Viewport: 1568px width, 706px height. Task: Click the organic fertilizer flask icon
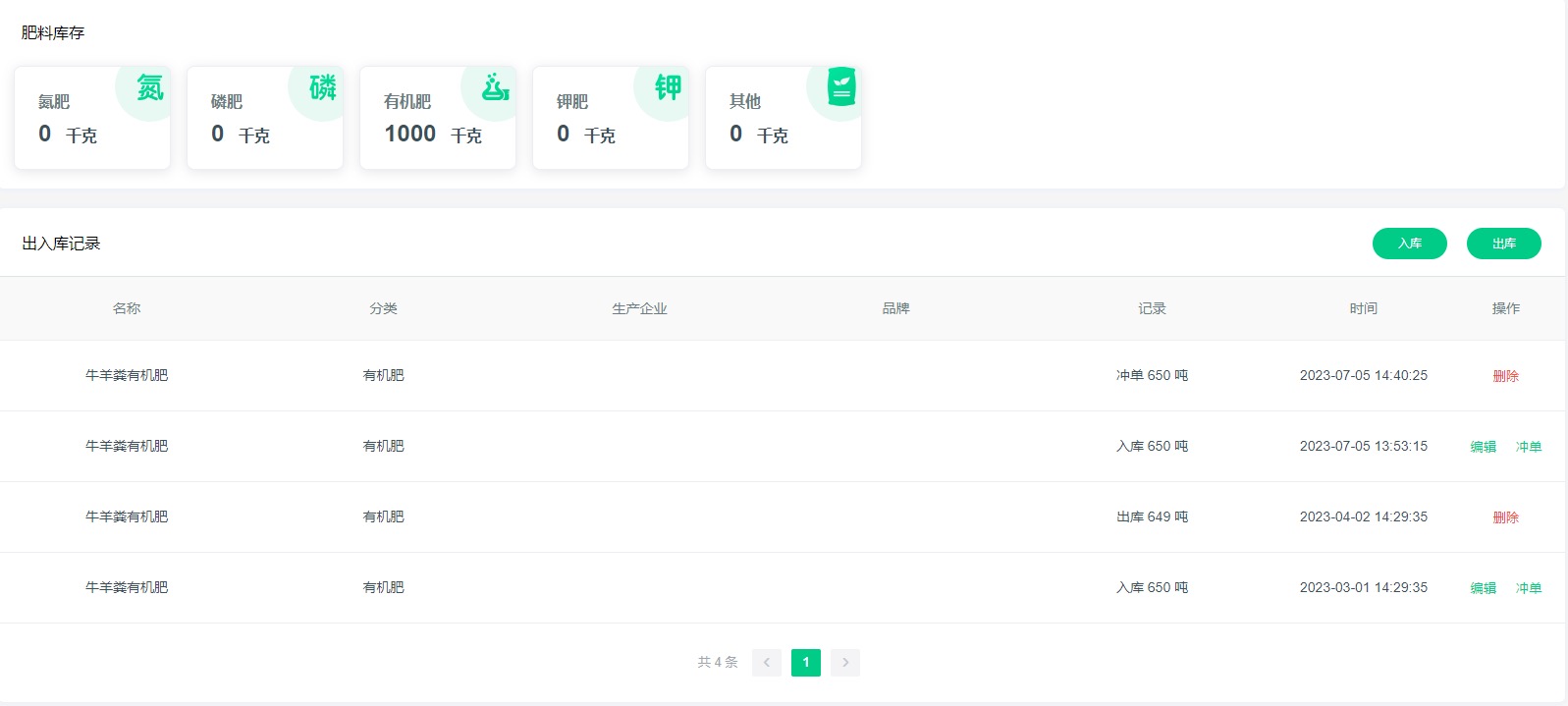coord(495,87)
